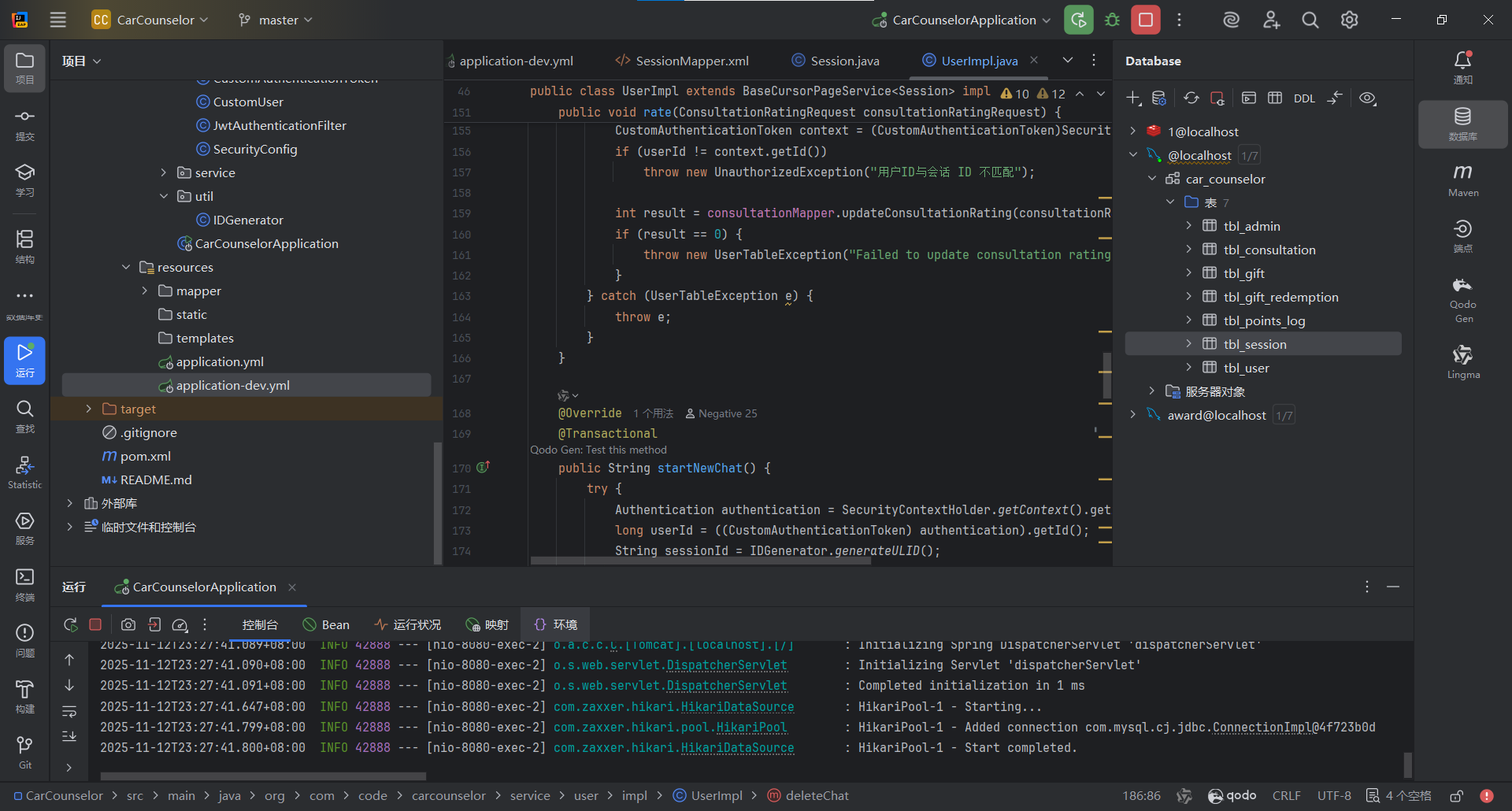Open the Build tool window
The height and width of the screenshot is (811, 1512).
(24, 697)
